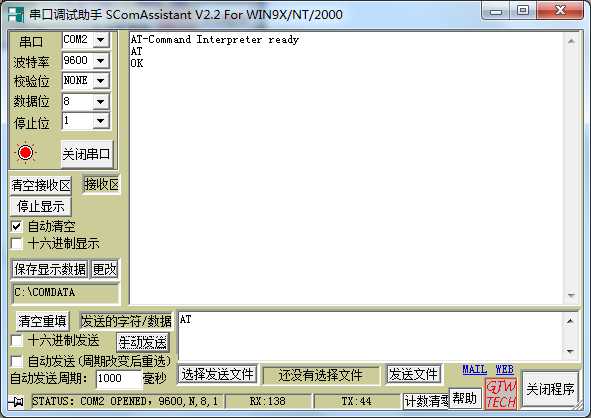Image resolution: width=591 pixels, height=418 pixels.
Task: Enable the 十六进制发送 checkbox
Action: (x=16, y=341)
